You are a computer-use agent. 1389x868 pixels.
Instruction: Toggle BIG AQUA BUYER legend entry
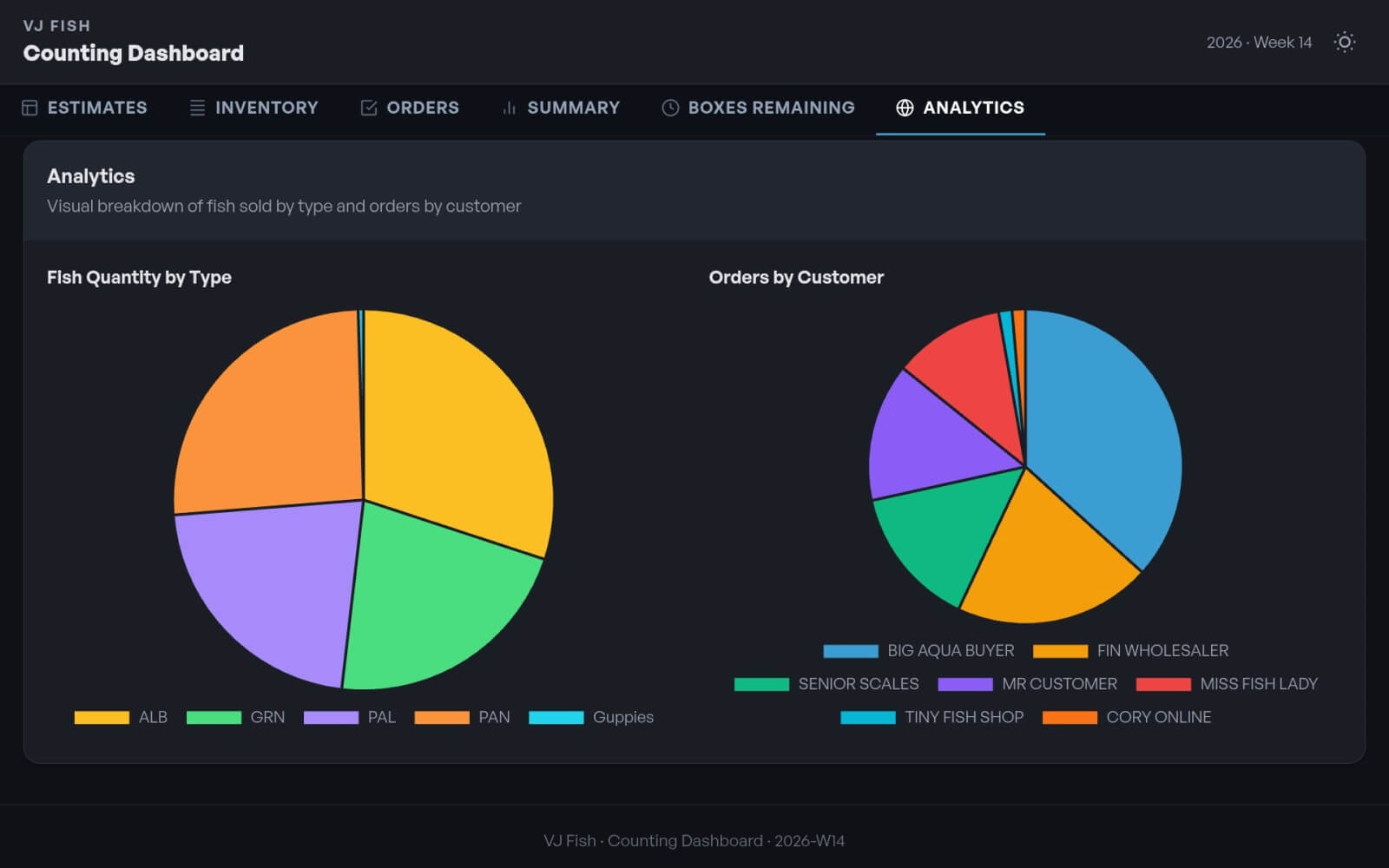pos(918,650)
